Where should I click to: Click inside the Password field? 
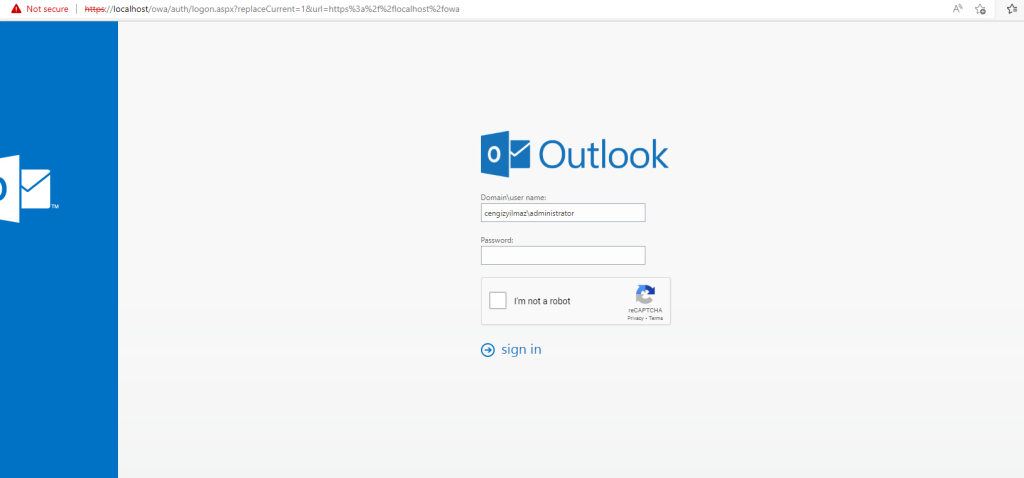(x=563, y=255)
